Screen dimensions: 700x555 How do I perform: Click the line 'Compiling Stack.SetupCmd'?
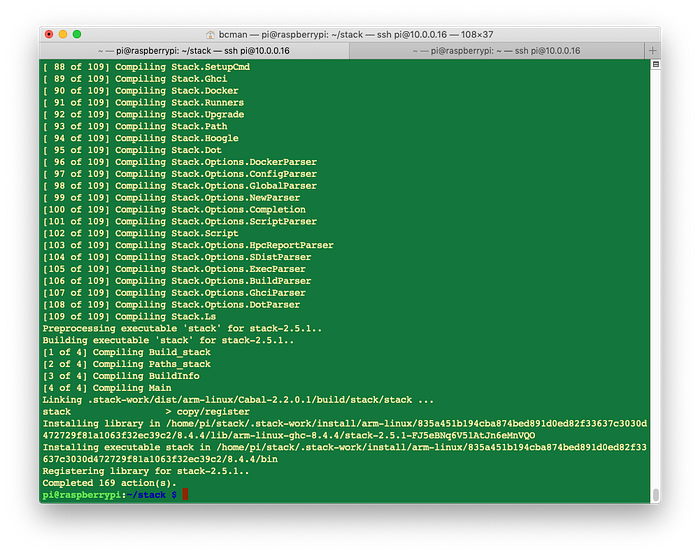tap(146, 67)
